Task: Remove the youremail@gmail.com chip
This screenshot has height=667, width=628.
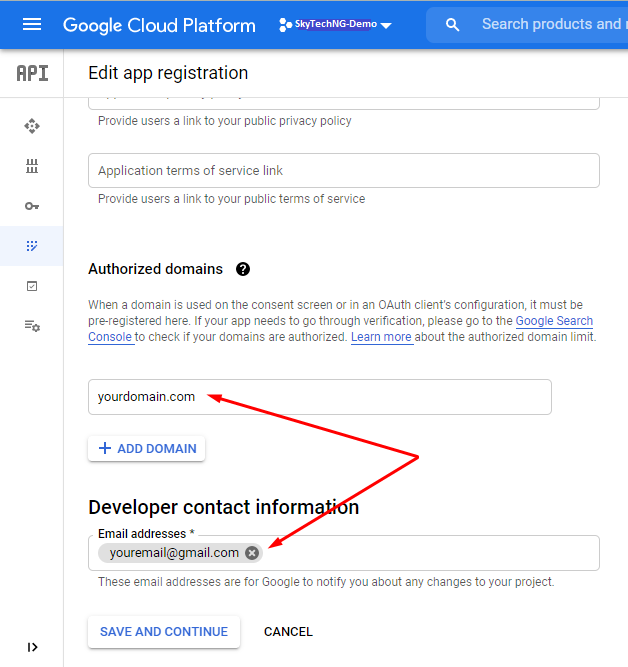Action: pos(252,553)
